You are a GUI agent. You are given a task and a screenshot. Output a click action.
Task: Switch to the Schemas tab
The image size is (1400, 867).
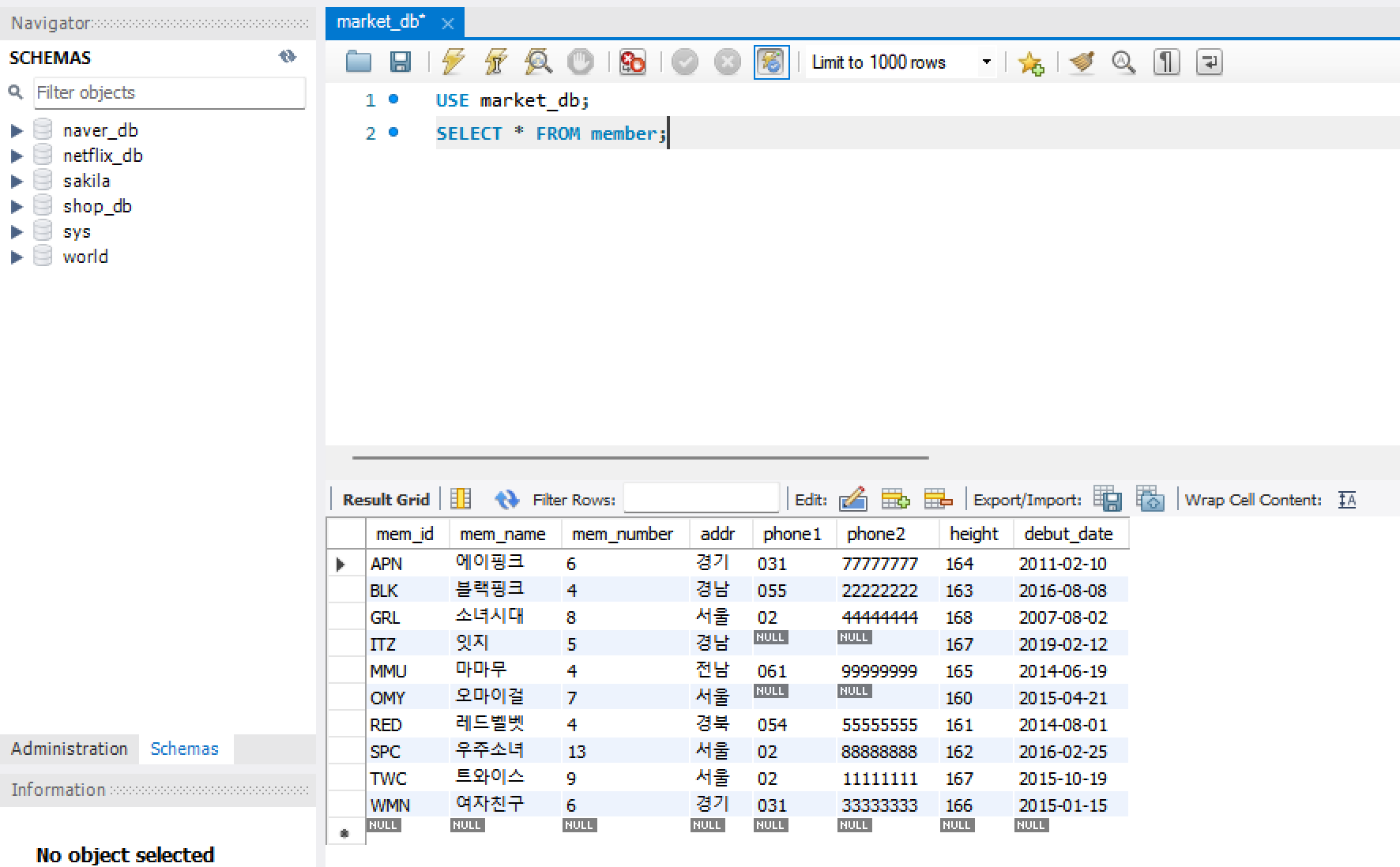coord(185,749)
